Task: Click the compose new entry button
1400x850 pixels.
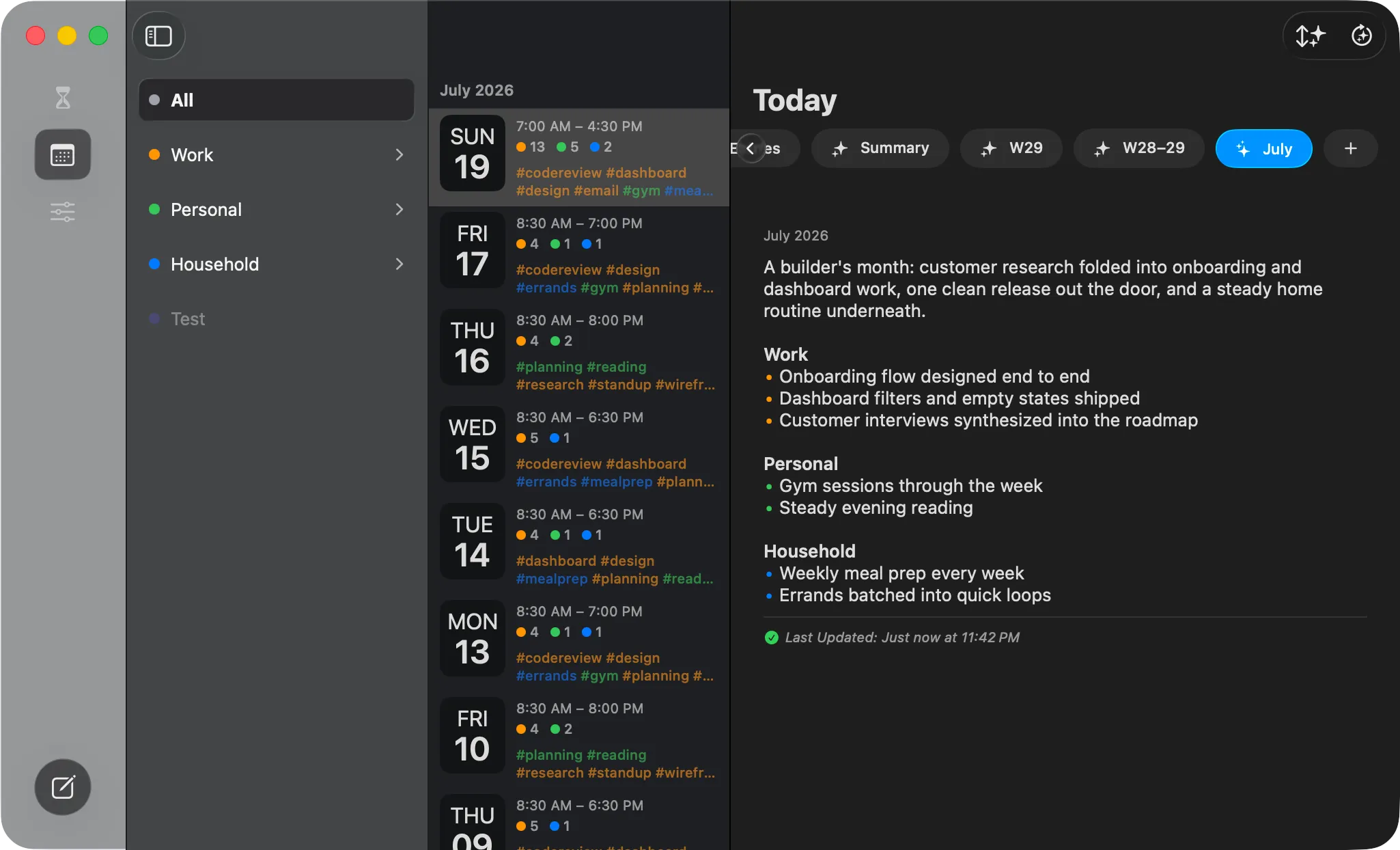Action: (63, 787)
